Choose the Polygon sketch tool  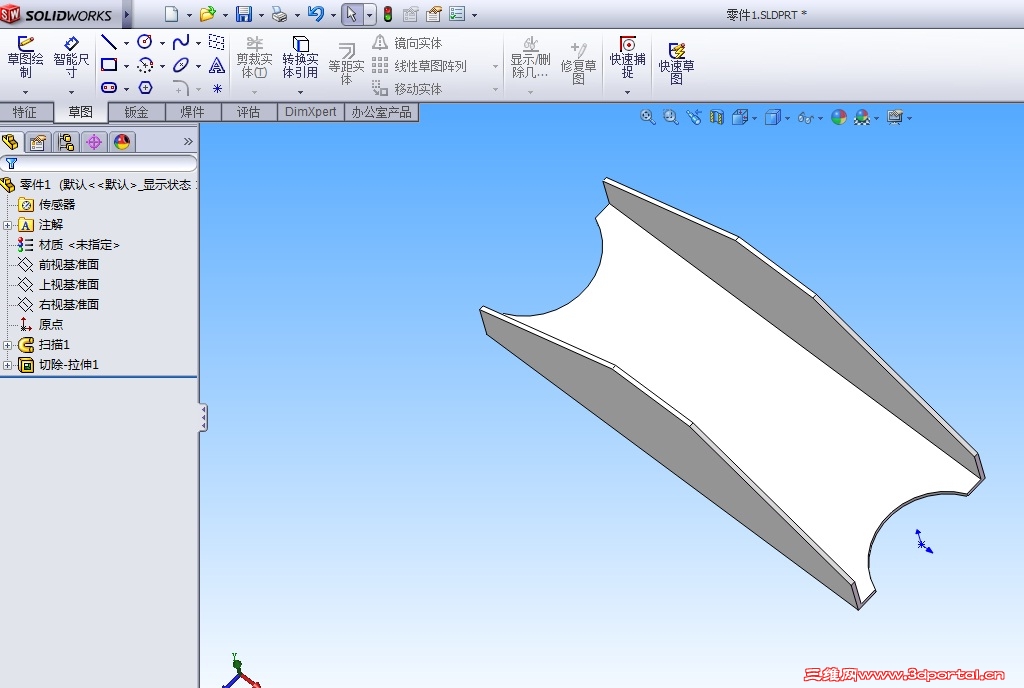click(x=145, y=87)
